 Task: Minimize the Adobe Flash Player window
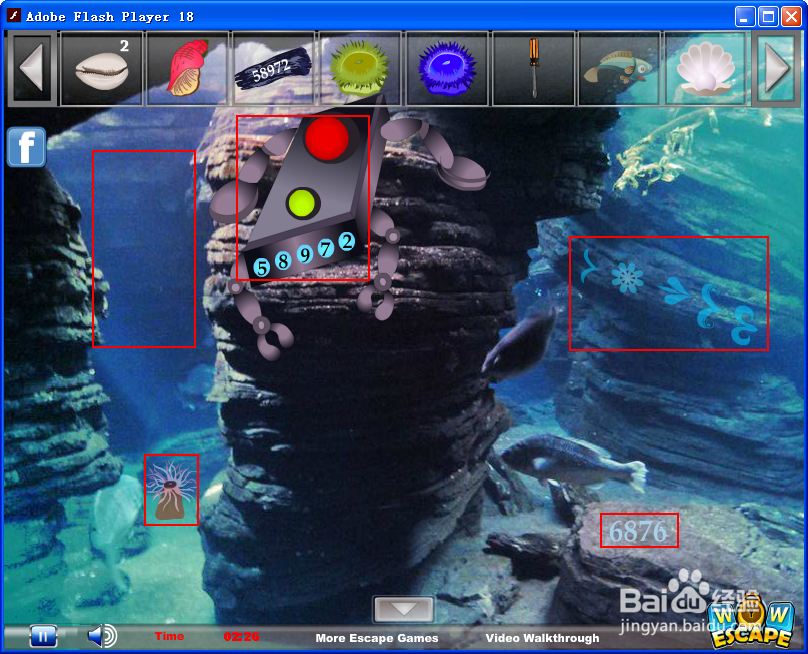tap(745, 16)
